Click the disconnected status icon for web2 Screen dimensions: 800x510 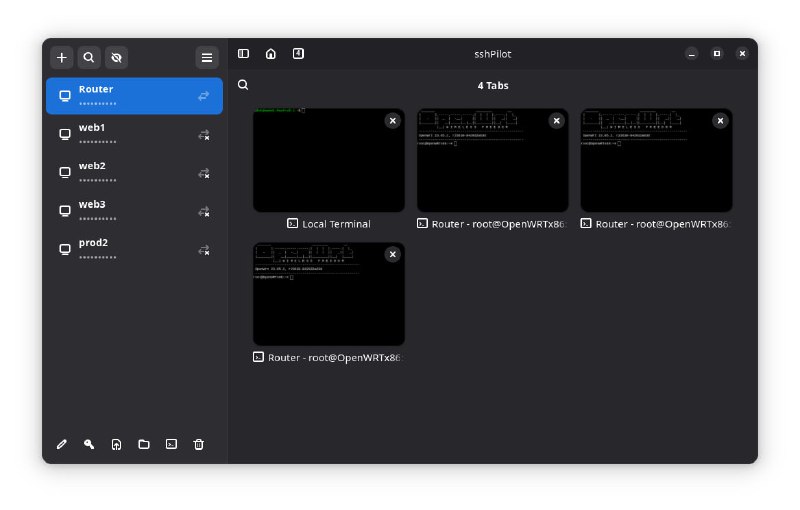tap(204, 173)
